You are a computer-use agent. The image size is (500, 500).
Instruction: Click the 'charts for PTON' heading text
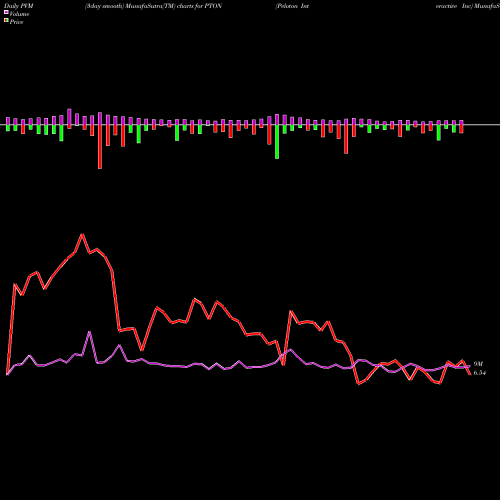click(199, 6)
